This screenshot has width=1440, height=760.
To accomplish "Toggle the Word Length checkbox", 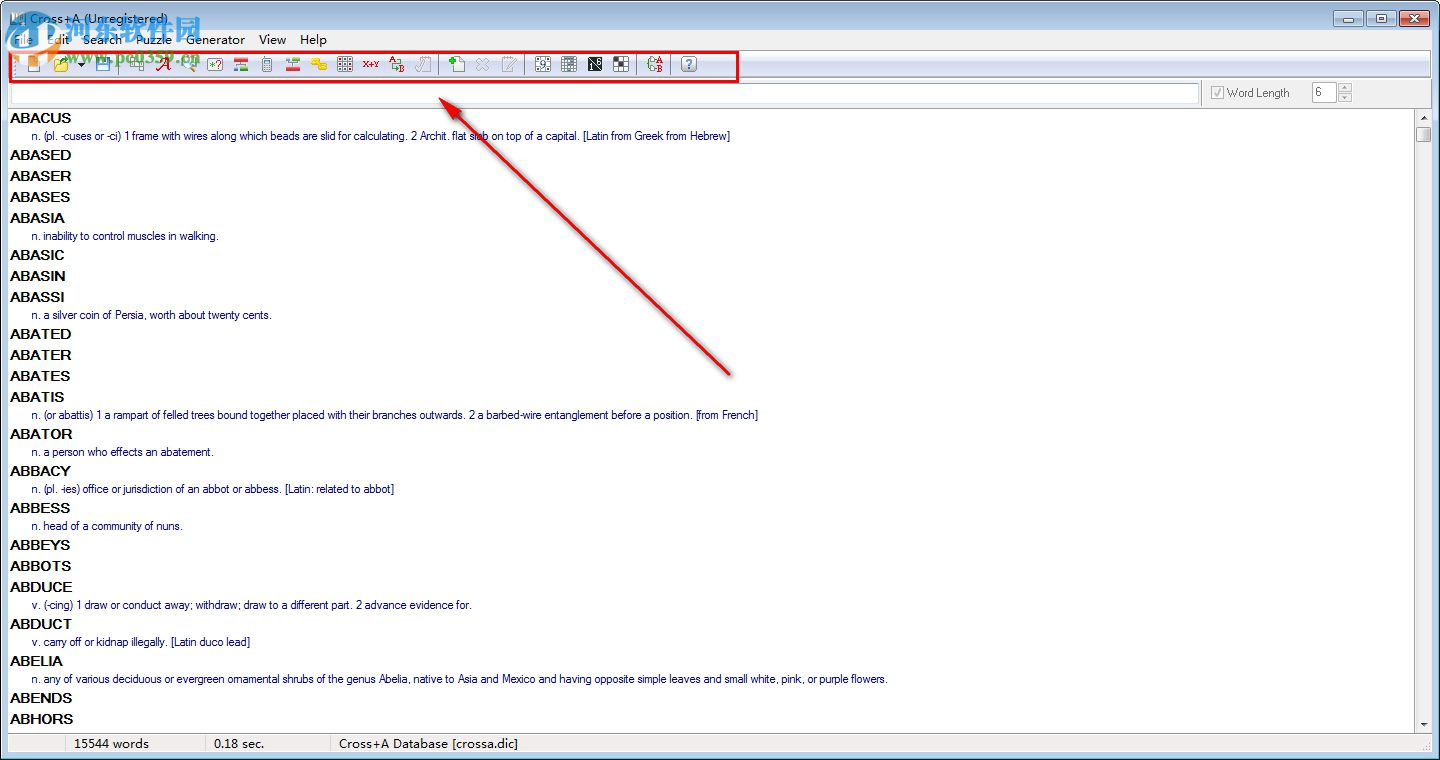I will click(x=1217, y=93).
